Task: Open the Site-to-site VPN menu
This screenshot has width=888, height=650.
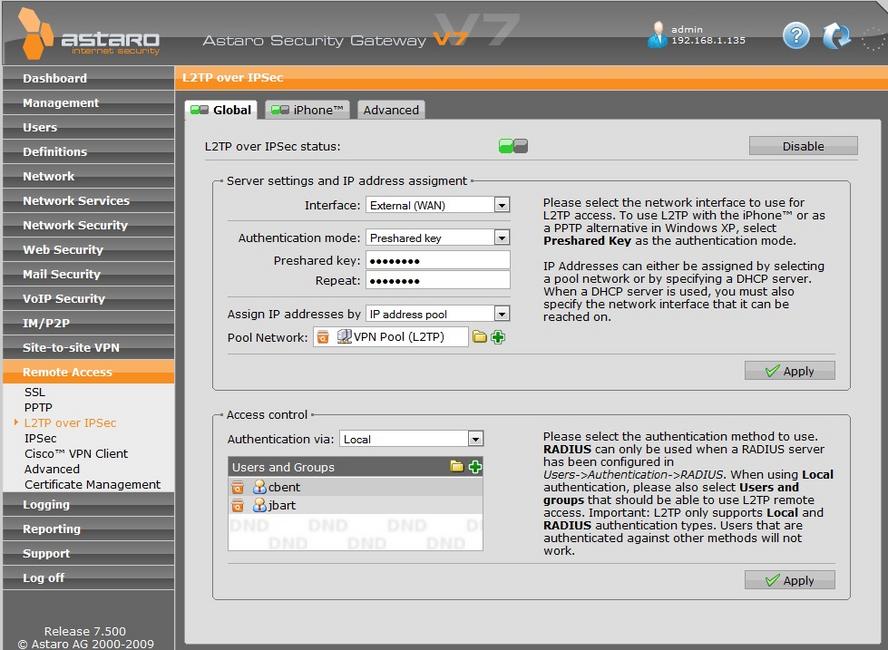Action: (x=88, y=347)
